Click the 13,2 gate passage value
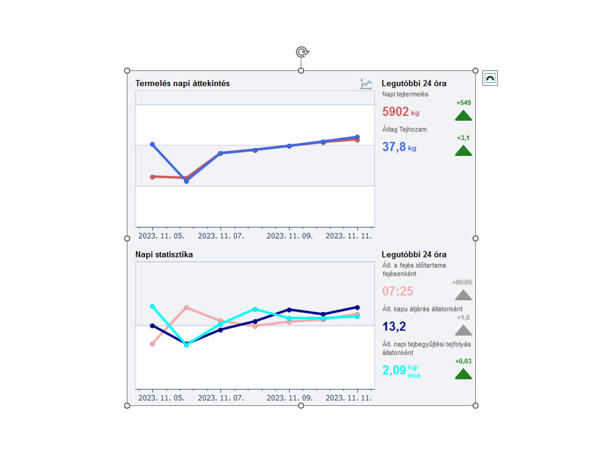The height and width of the screenshot is (462, 616). 394,326
